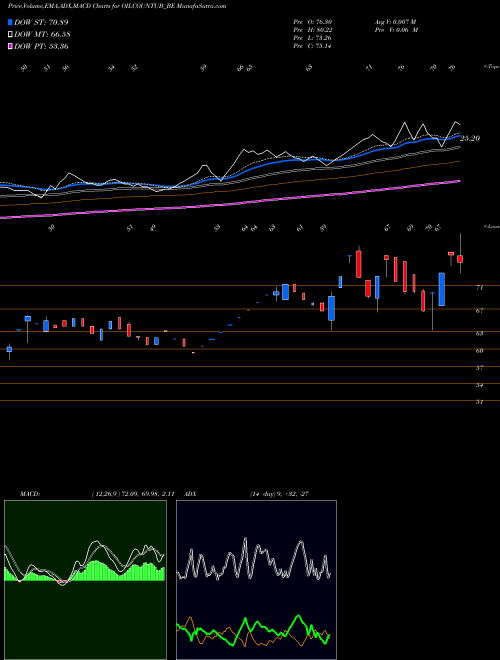Select the 'DOW ST: 70.89' label
The width and height of the screenshot is (500, 660).
tap(41, 22)
